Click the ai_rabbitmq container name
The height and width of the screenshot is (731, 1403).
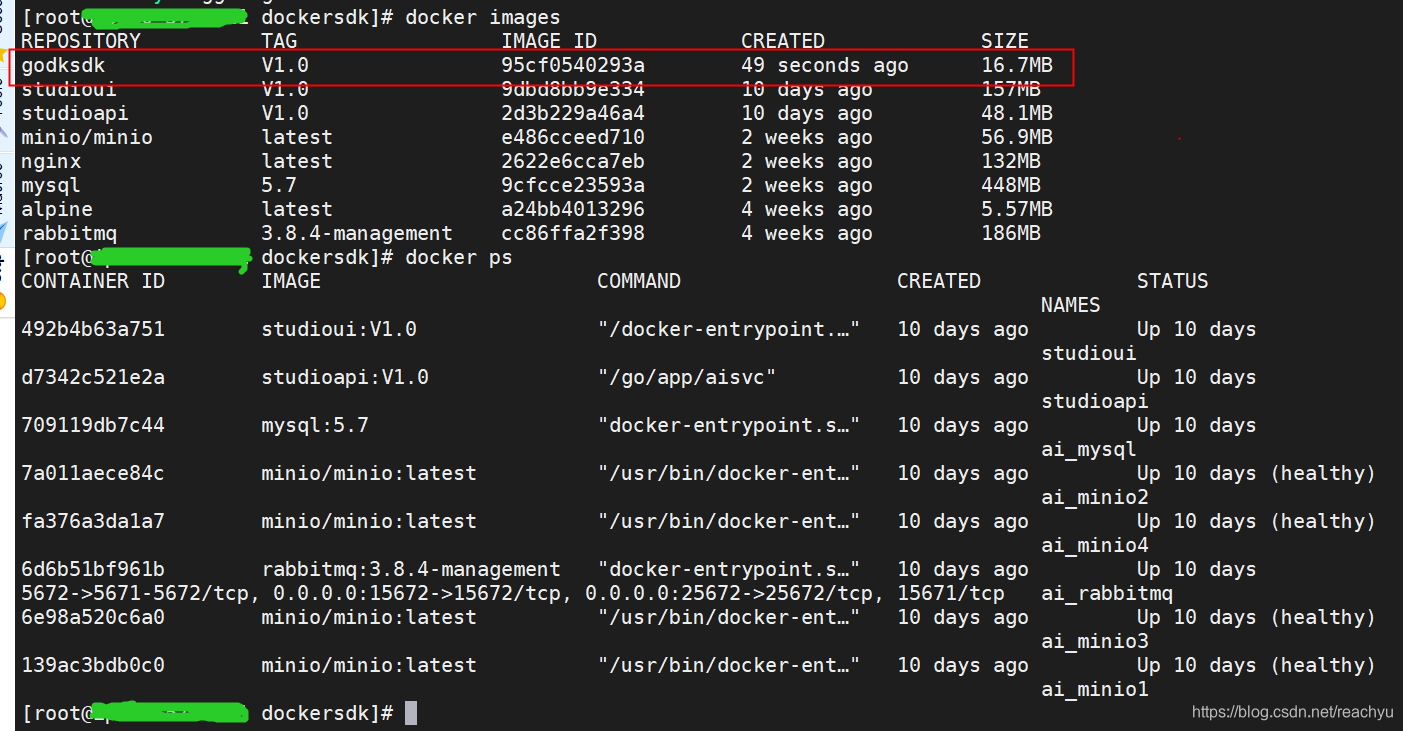coord(1107,593)
